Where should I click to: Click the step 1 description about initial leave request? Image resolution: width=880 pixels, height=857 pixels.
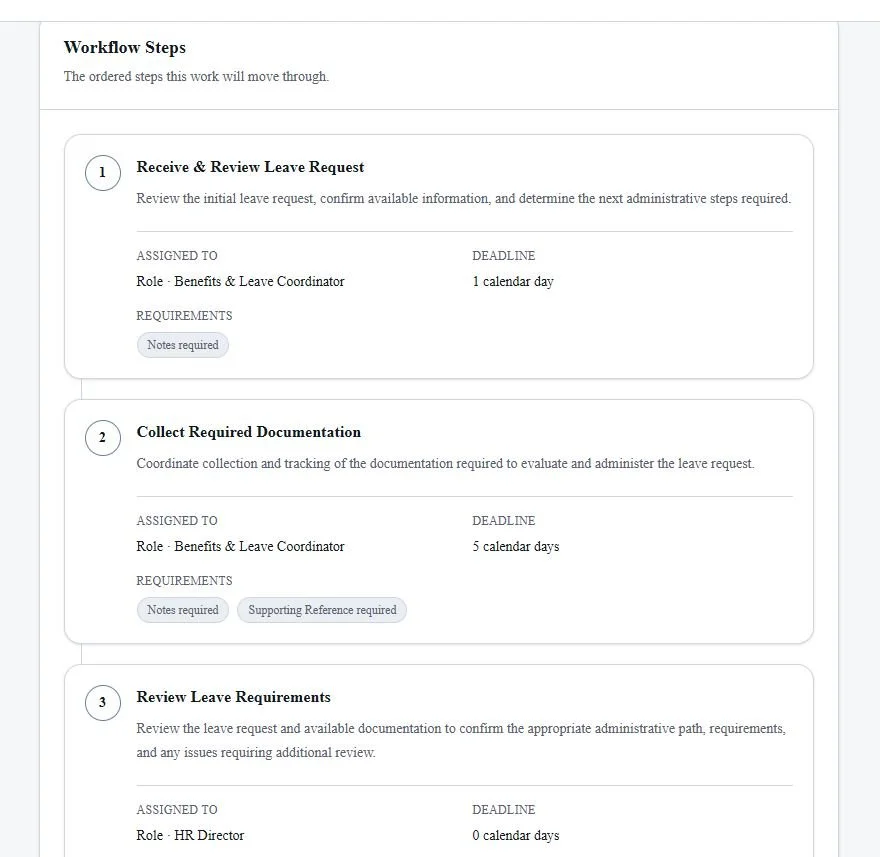pos(464,199)
